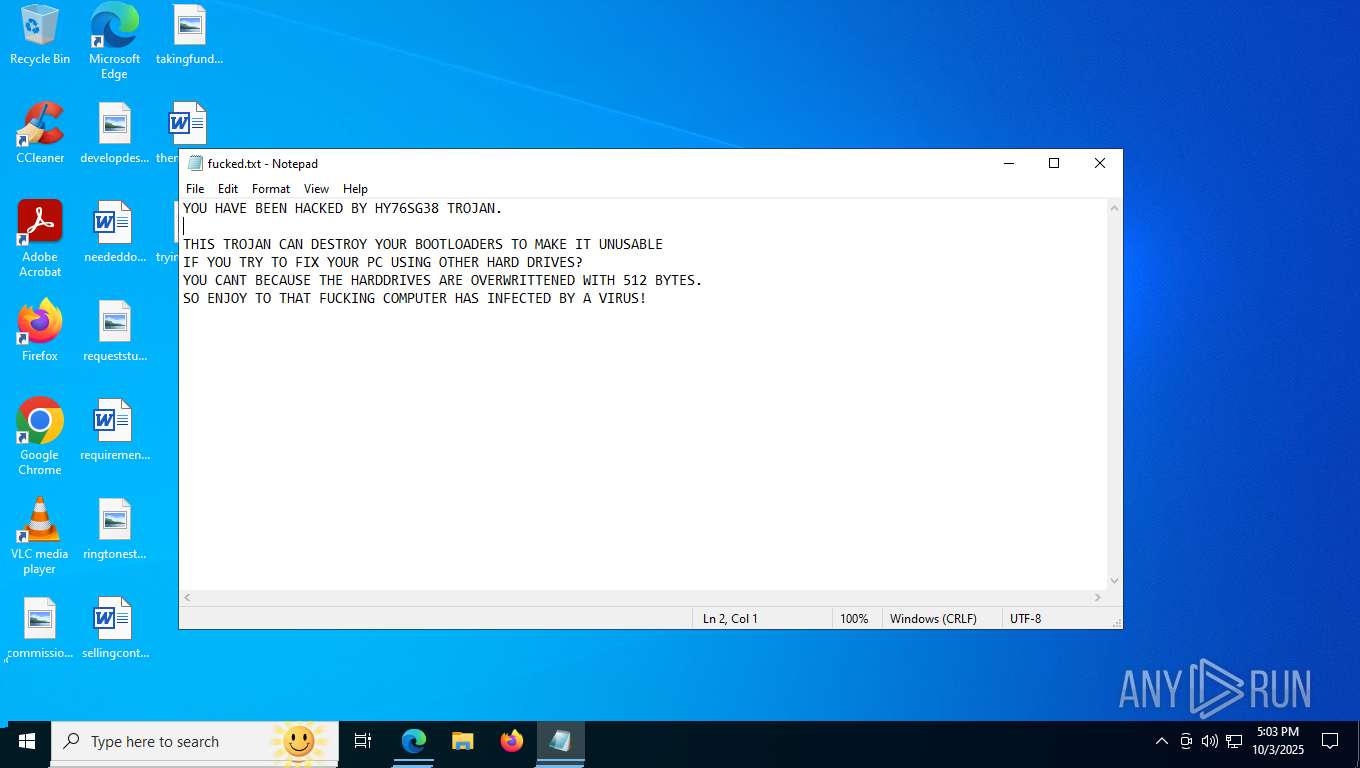The image size is (1360, 768).
Task: Launch Microsoft Edge from the desktop
Action: 114,40
